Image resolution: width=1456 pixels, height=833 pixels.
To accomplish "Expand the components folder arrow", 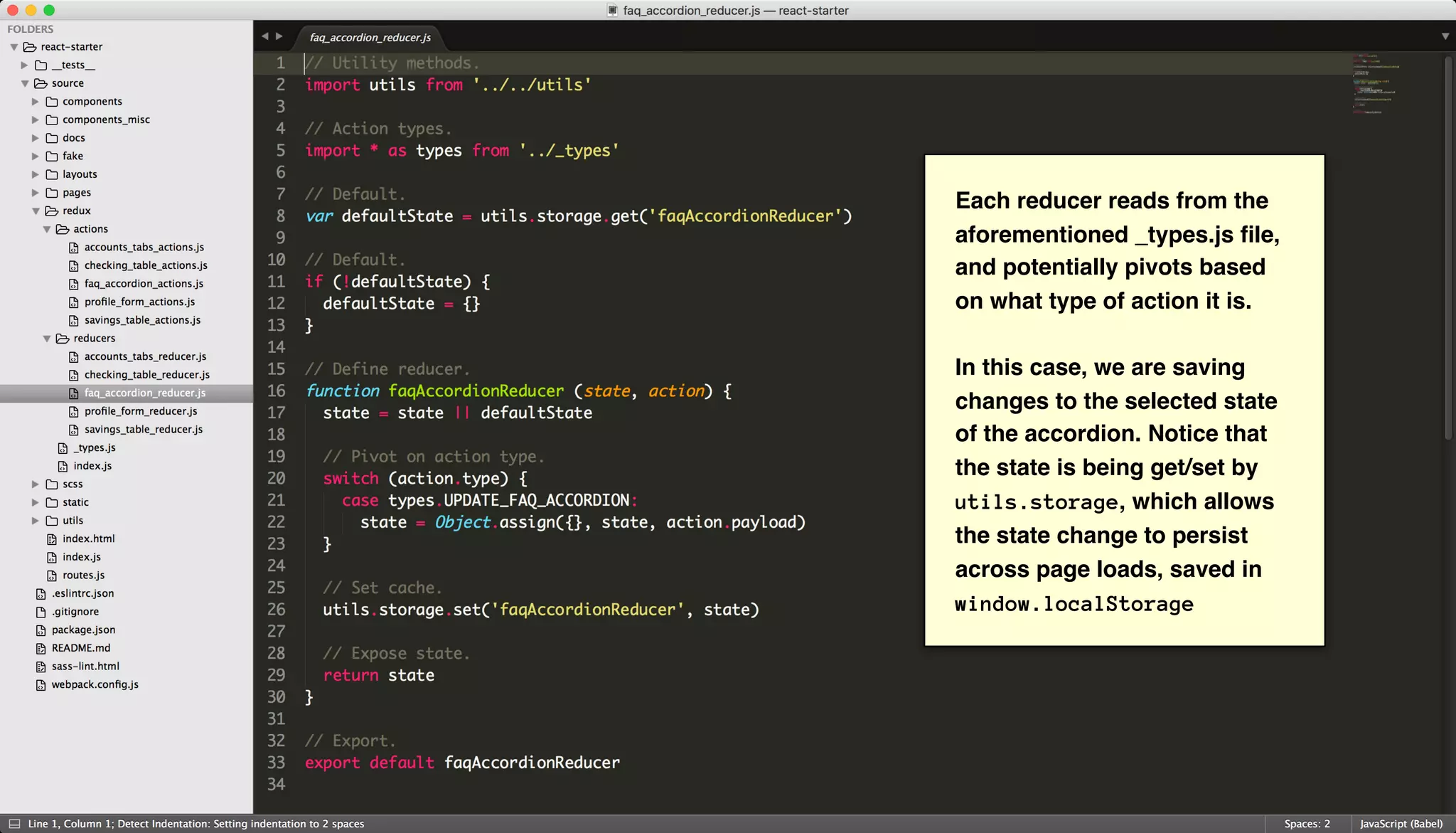I will click(x=36, y=102).
